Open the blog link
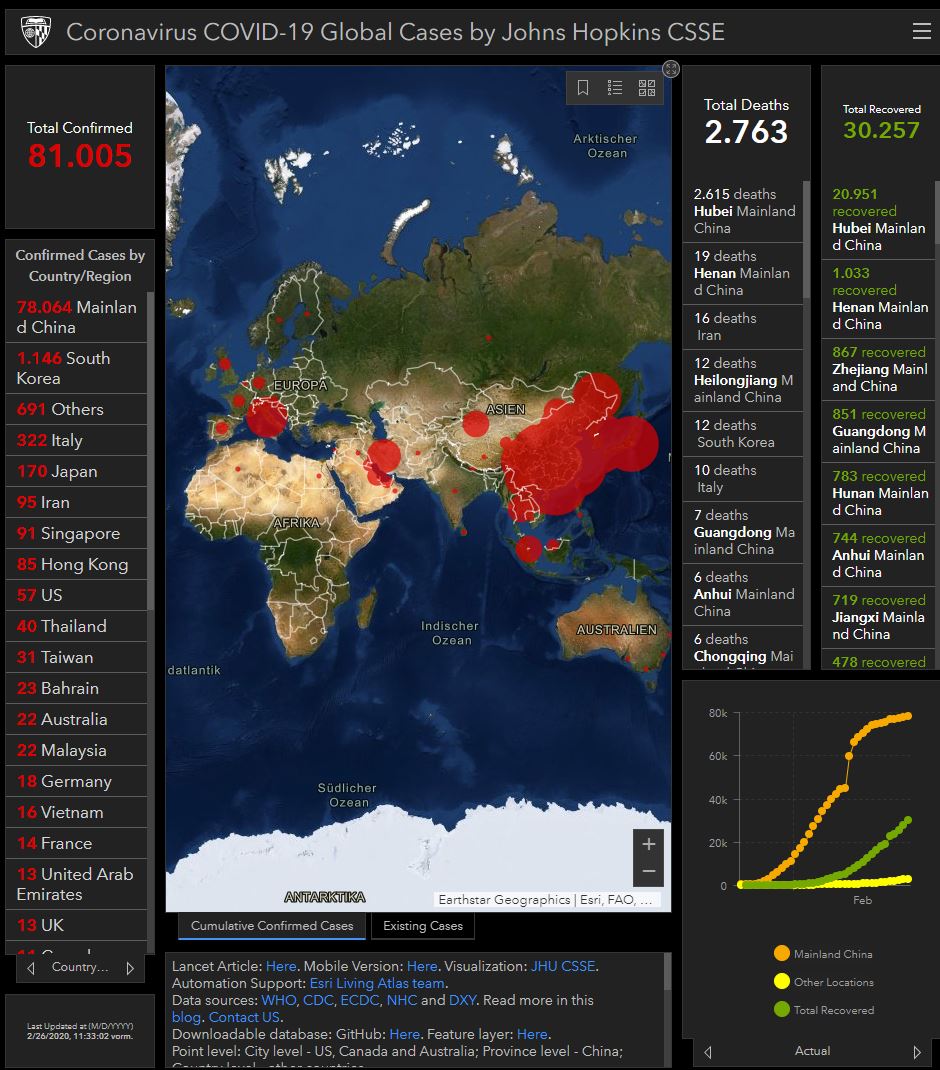Image resolution: width=940 pixels, height=1070 pixels. (186, 1017)
